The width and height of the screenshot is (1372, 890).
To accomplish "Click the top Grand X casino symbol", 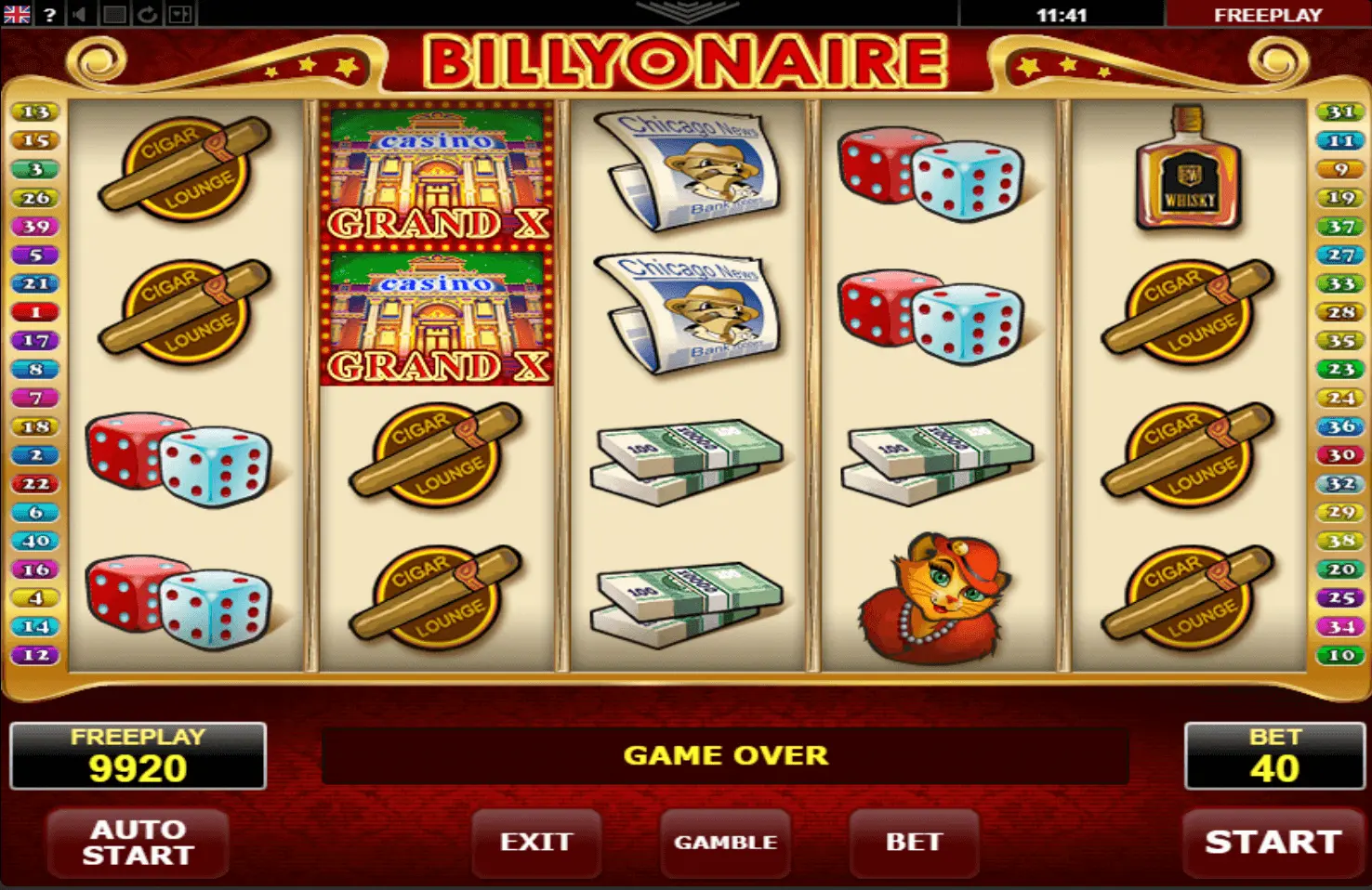I will pos(437,173).
